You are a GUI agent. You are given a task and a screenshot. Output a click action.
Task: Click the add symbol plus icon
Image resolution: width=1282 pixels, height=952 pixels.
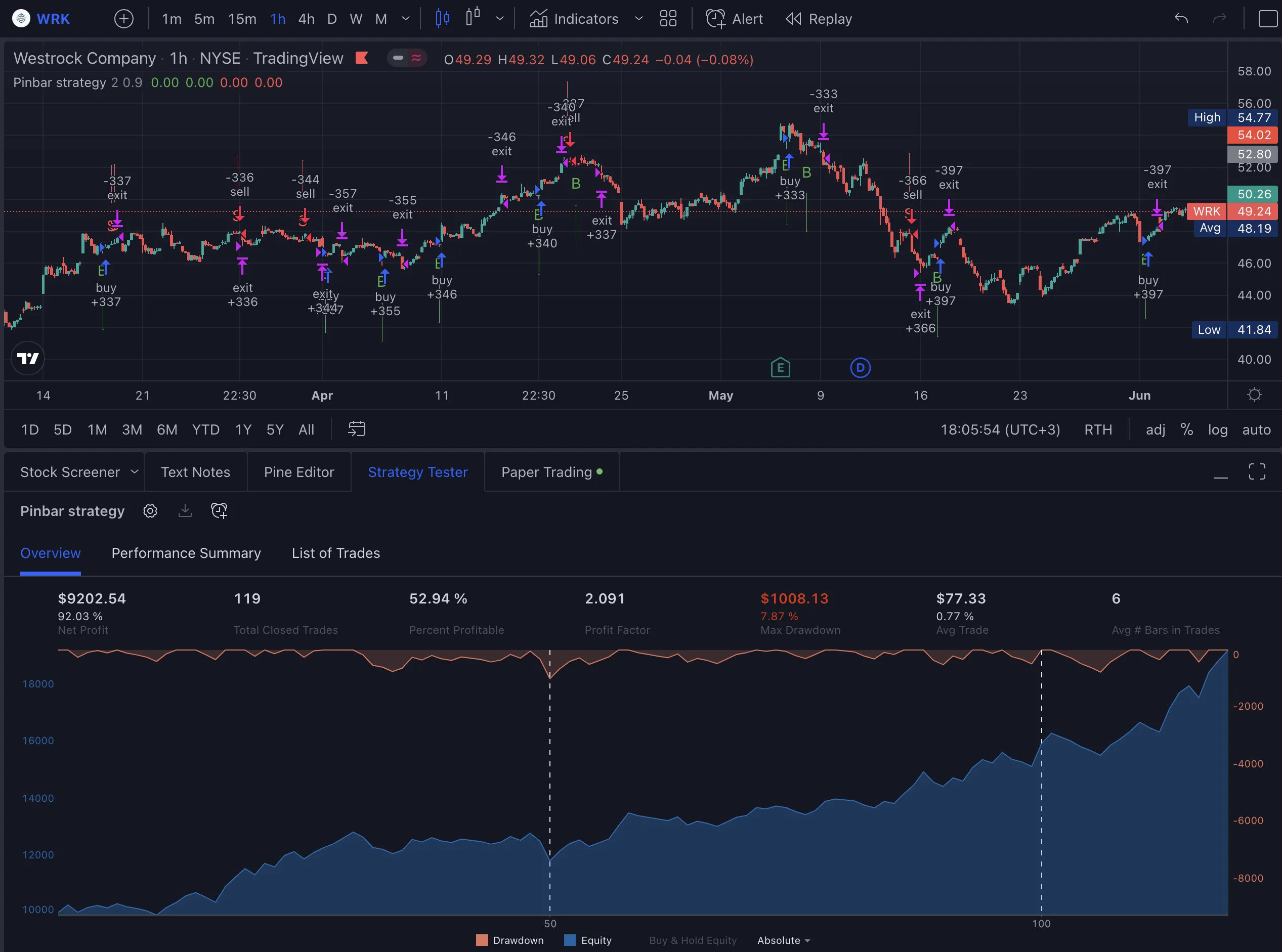click(x=124, y=19)
